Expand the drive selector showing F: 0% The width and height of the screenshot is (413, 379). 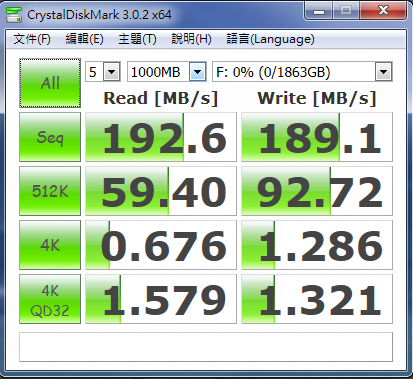click(383, 72)
